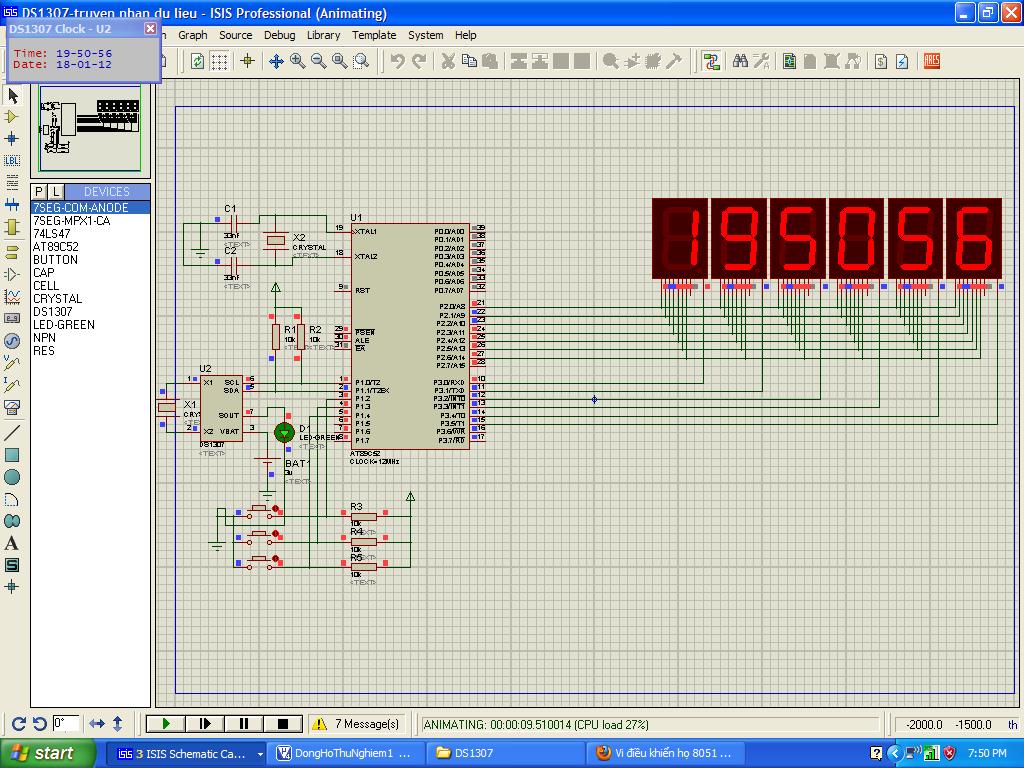This screenshot has height=768, width=1024.
Task: Click the rotate clockwise icon
Action: [x=18, y=723]
